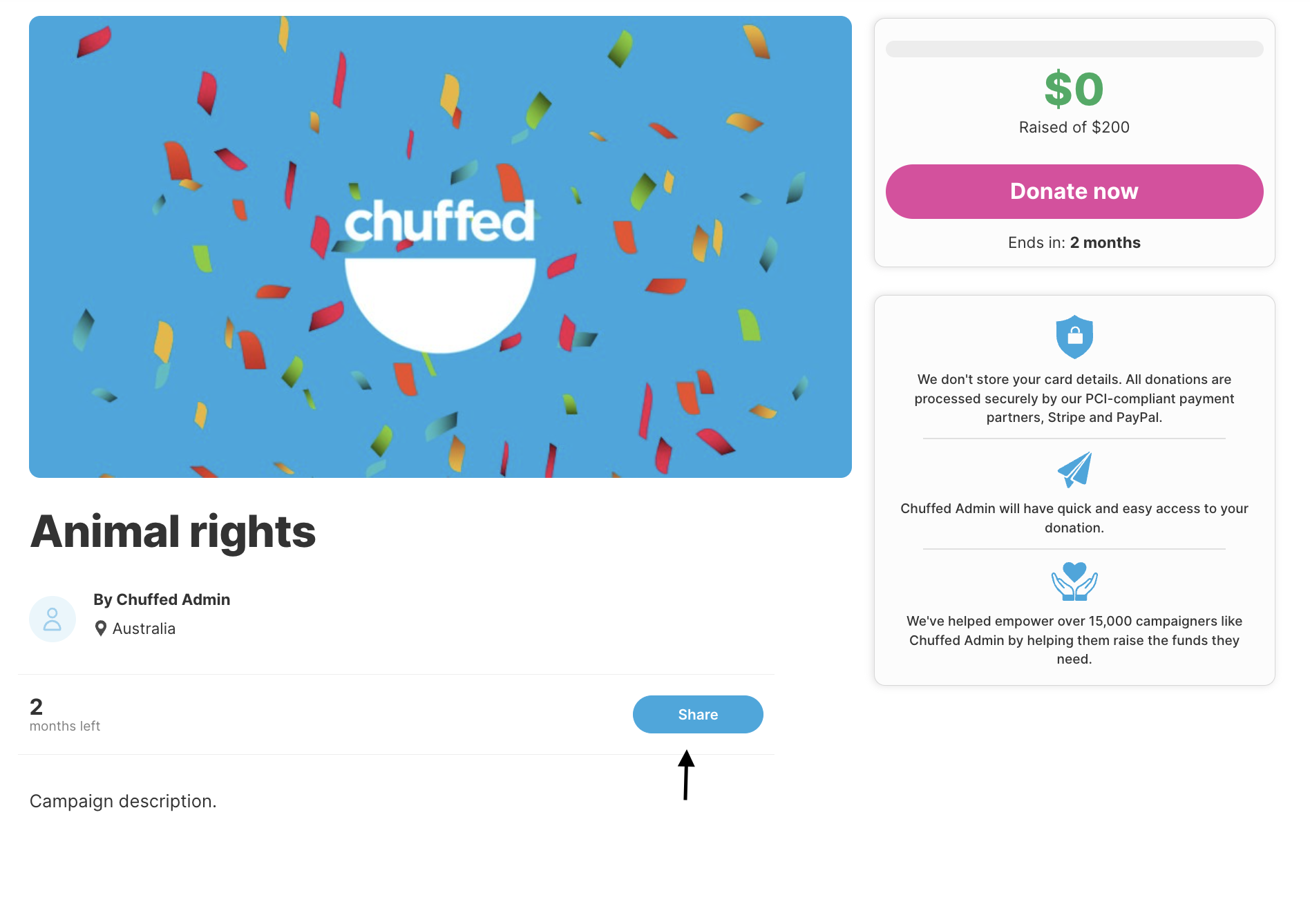The image size is (1310, 924).
Task: Click the Raised of $200 goal text
Action: [x=1074, y=127]
